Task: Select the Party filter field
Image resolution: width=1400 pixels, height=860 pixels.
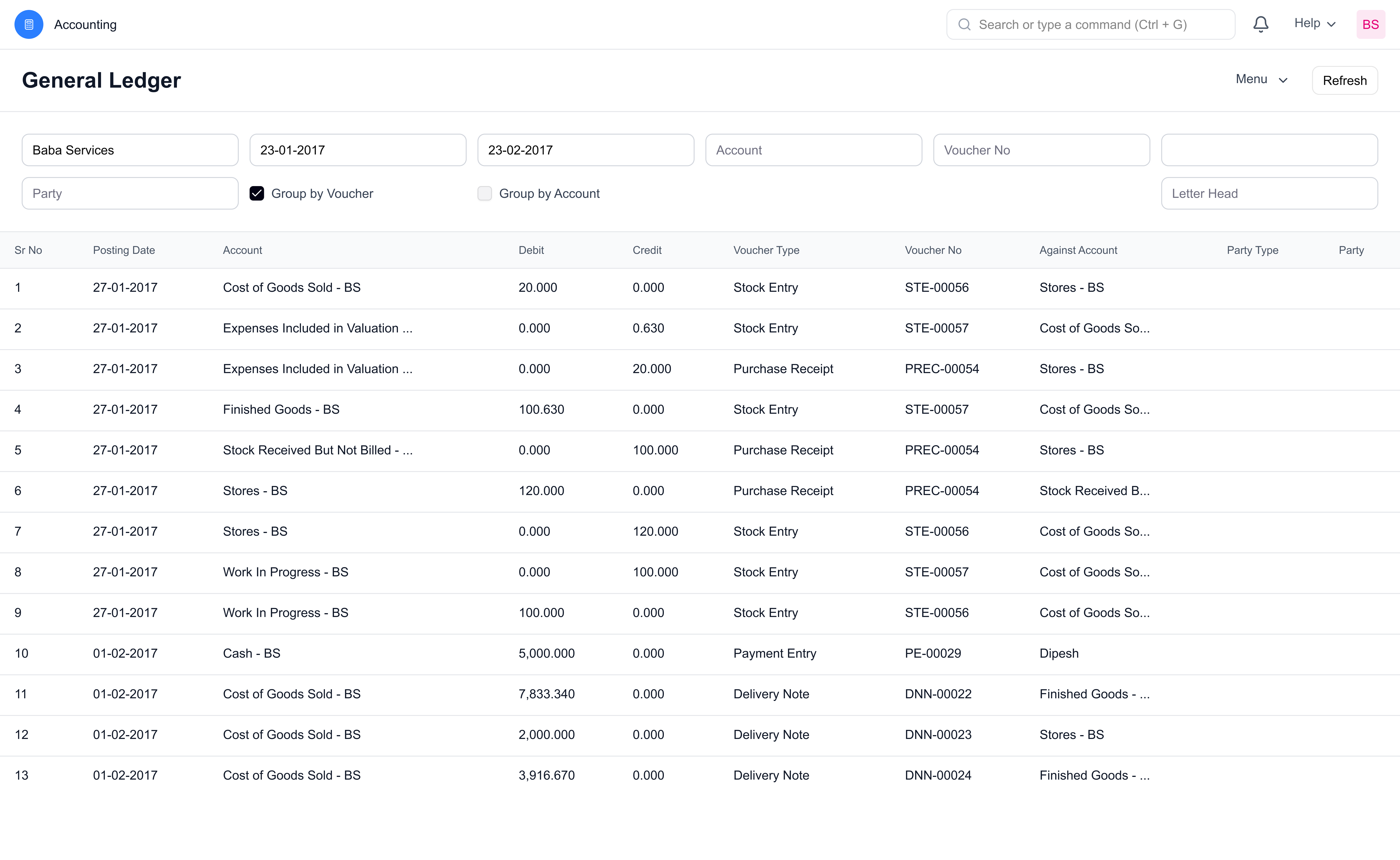Action: 130,193
